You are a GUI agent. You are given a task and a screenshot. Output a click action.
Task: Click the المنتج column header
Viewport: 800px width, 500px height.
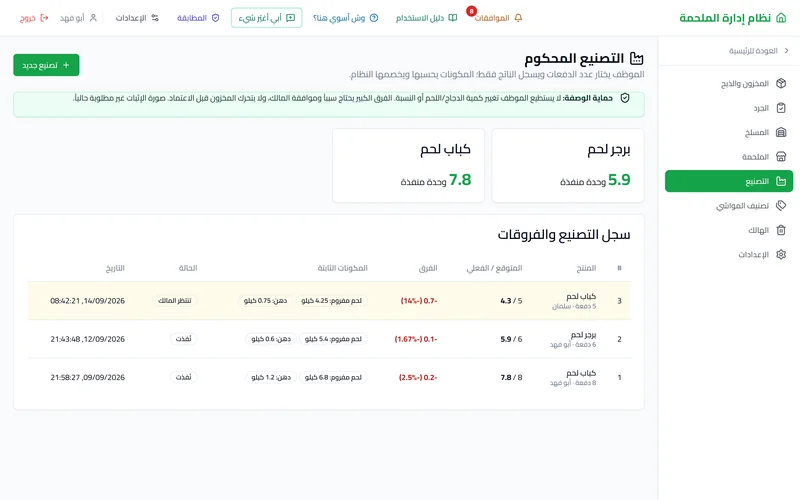pyautogui.click(x=586, y=268)
